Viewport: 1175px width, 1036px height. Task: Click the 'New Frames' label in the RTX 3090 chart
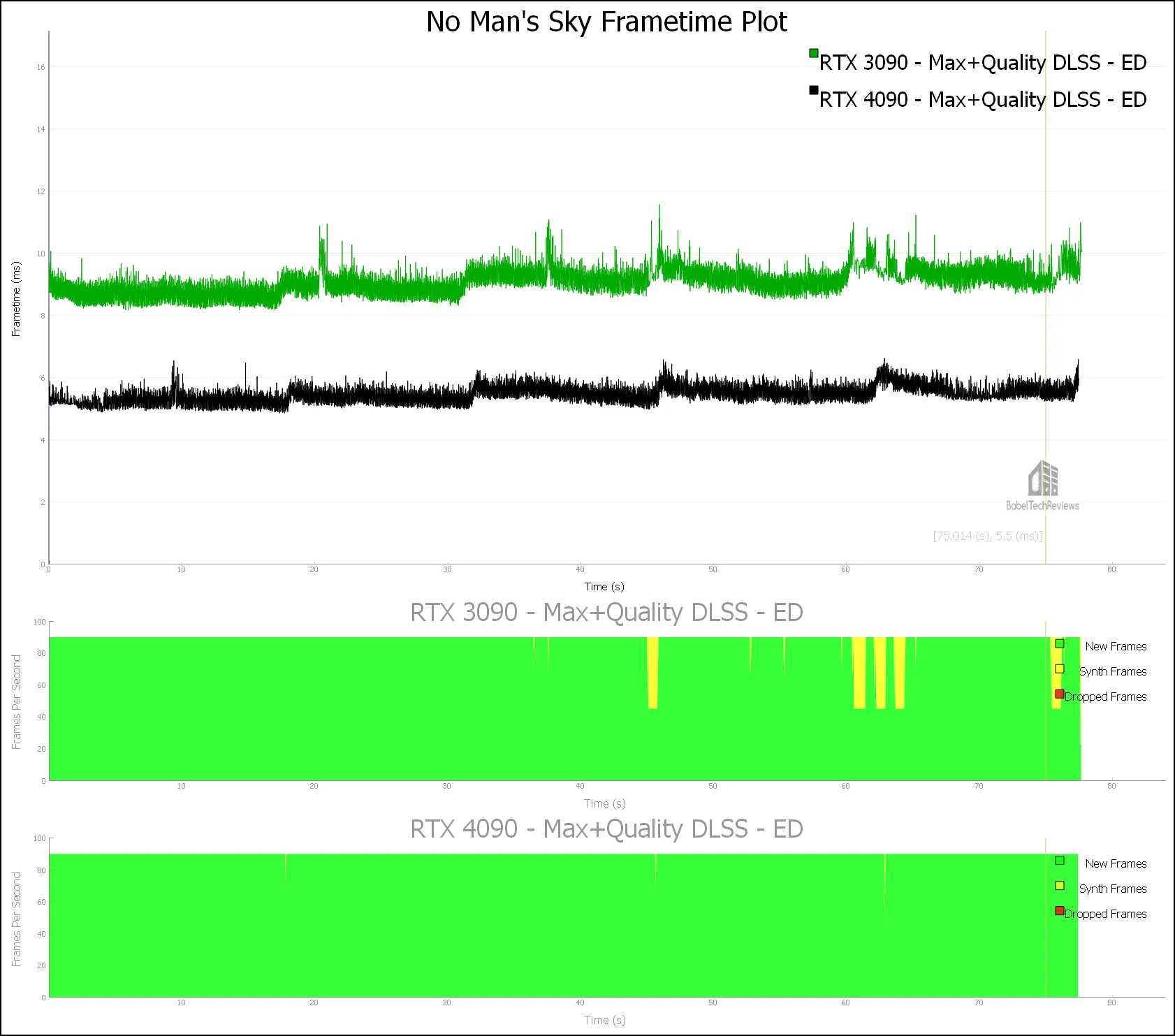click(x=1116, y=647)
